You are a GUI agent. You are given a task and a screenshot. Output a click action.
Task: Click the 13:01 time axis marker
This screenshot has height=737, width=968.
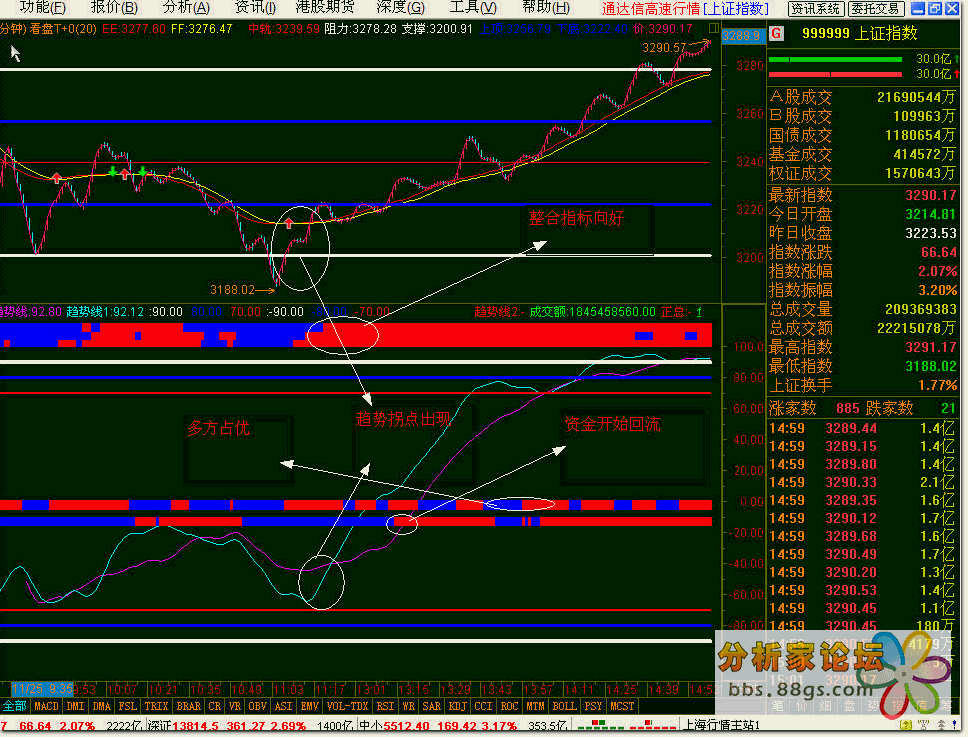coord(371,689)
